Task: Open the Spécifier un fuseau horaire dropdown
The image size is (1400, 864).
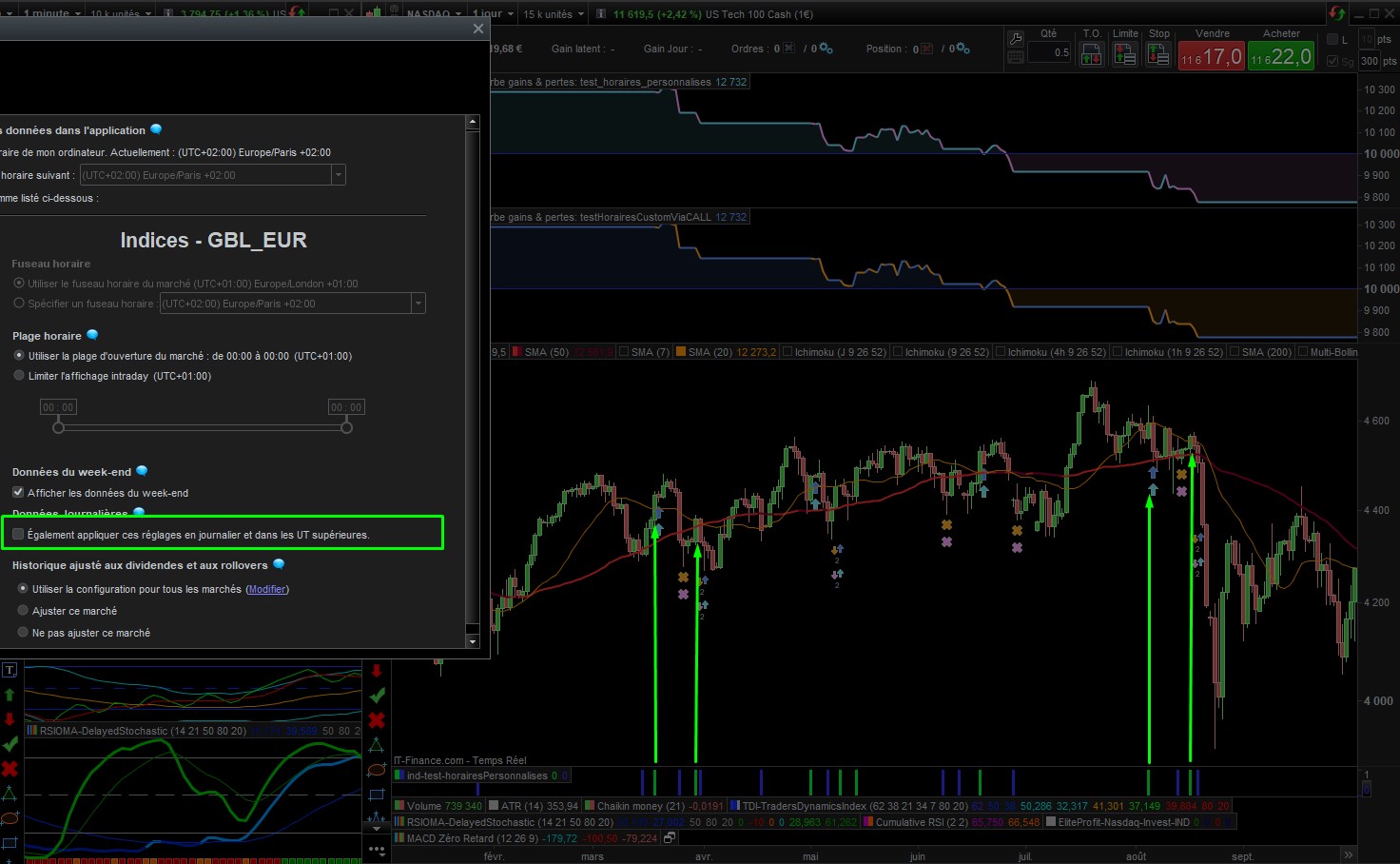Action: pos(418,304)
